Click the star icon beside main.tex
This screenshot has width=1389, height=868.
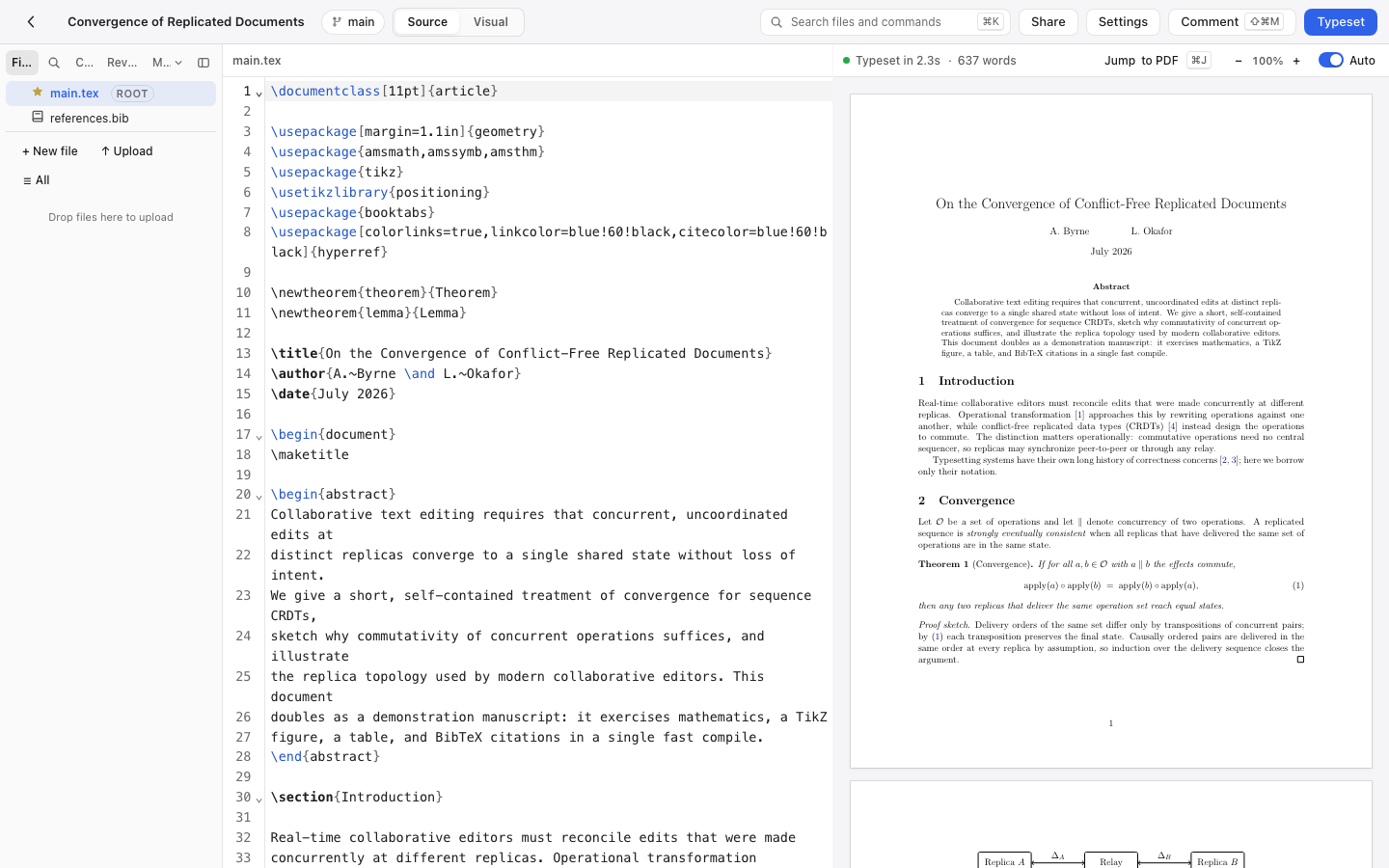pos(38,93)
